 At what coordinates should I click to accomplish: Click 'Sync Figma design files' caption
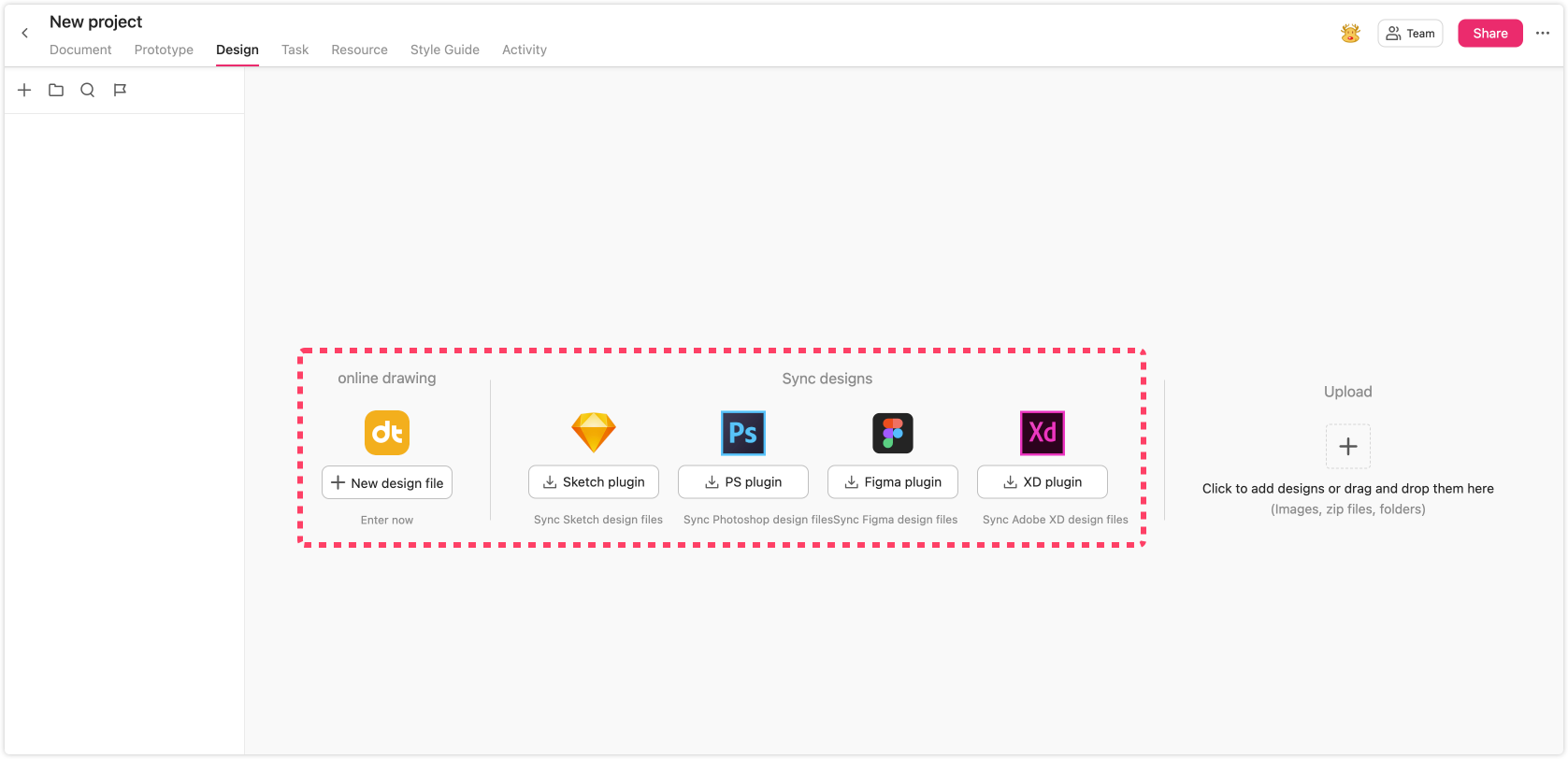pyautogui.click(x=896, y=520)
